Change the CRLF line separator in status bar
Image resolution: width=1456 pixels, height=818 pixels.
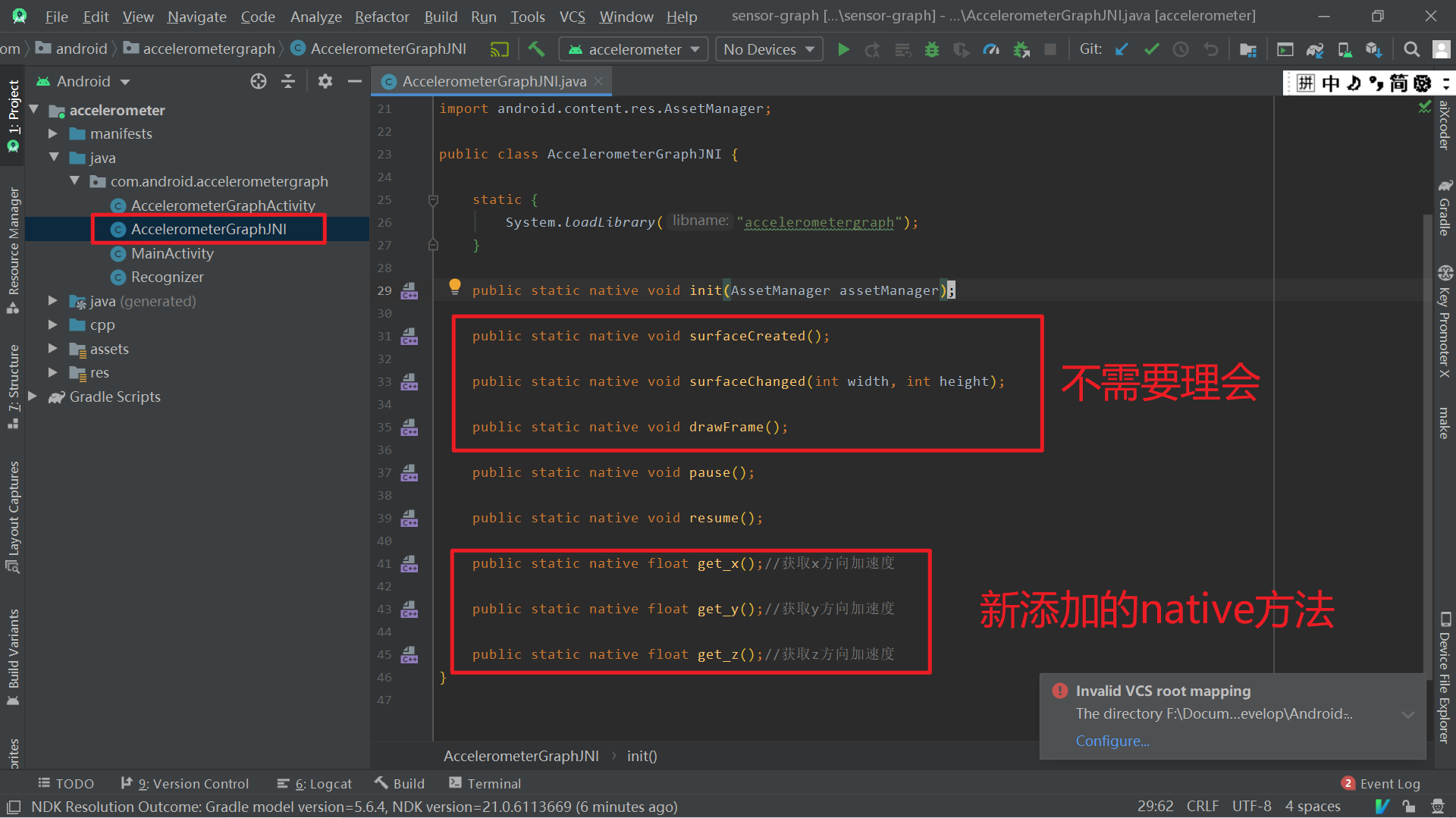click(1202, 806)
